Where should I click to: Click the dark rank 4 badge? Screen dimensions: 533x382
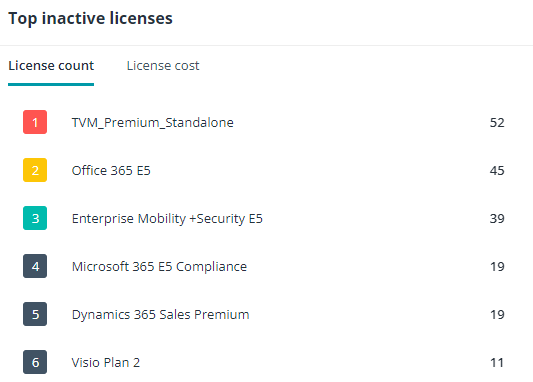pyautogui.click(x=35, y=266)
